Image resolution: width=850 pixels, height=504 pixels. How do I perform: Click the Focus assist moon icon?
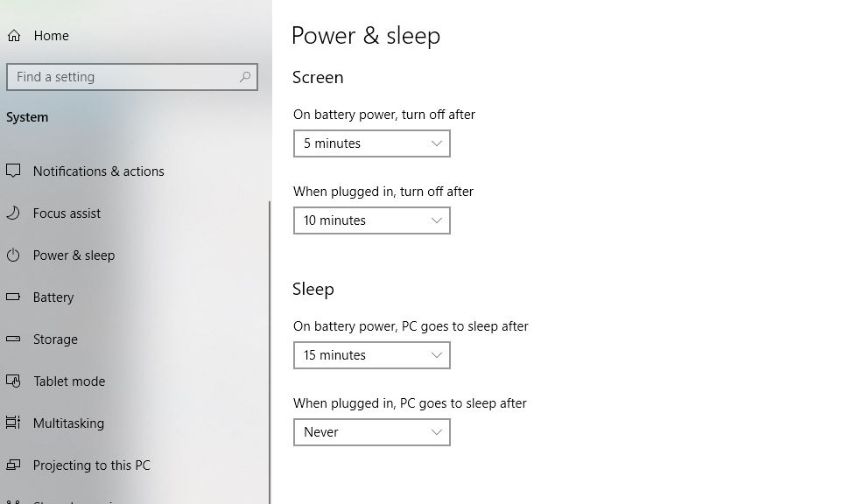(x=13, y=213)
